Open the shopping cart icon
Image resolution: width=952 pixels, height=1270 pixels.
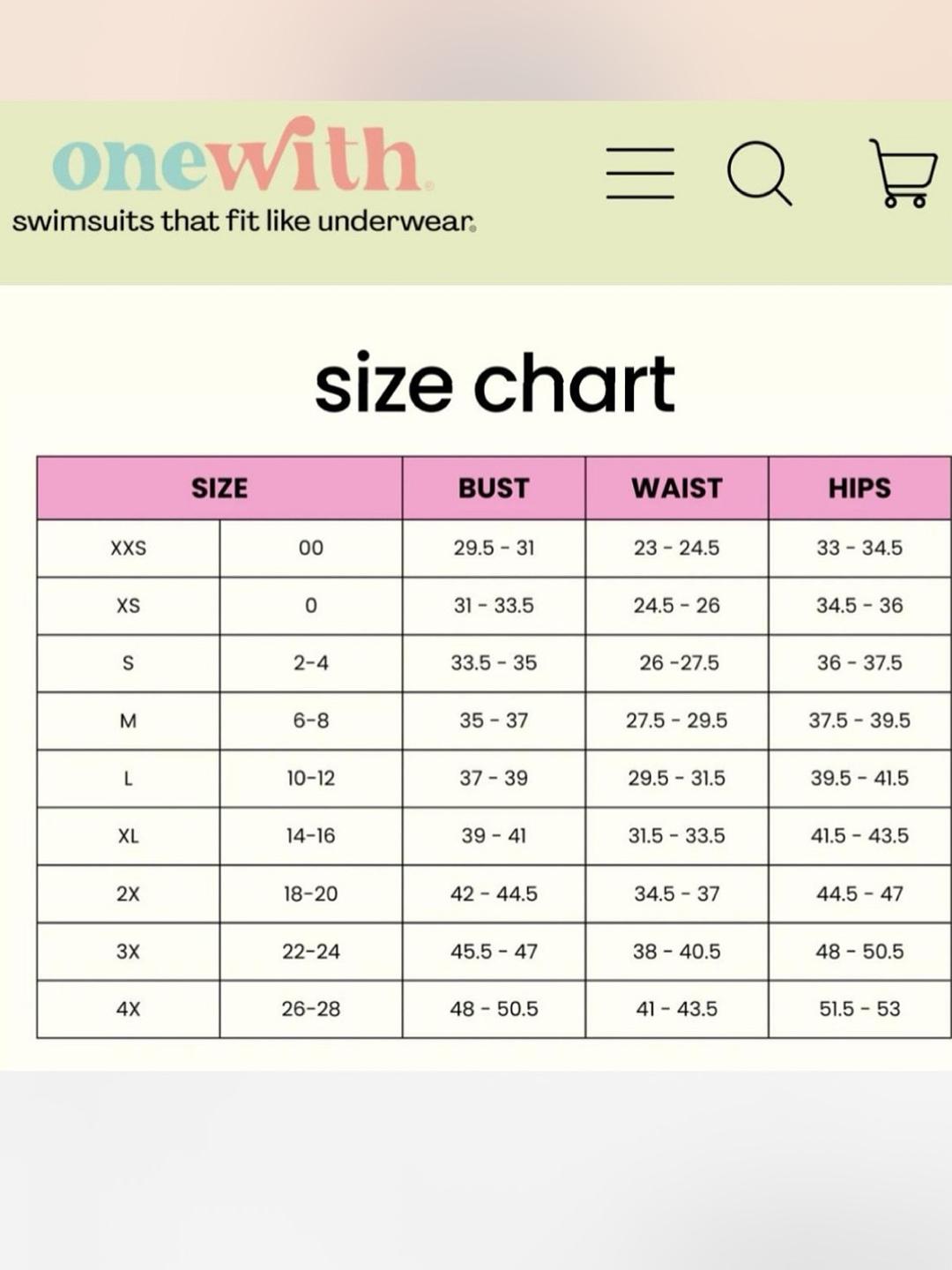(904, 173)
